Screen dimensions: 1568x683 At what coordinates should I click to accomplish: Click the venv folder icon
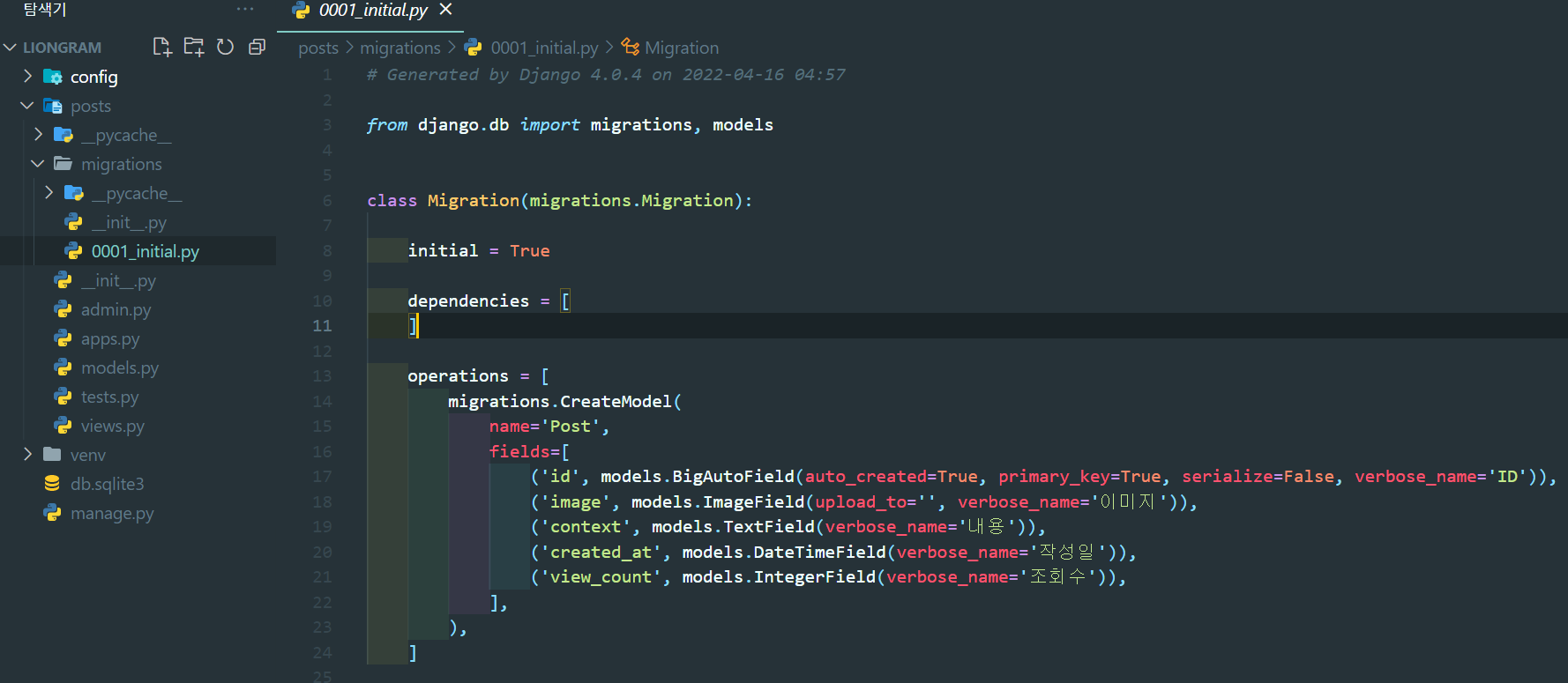(x=52, y=455)
